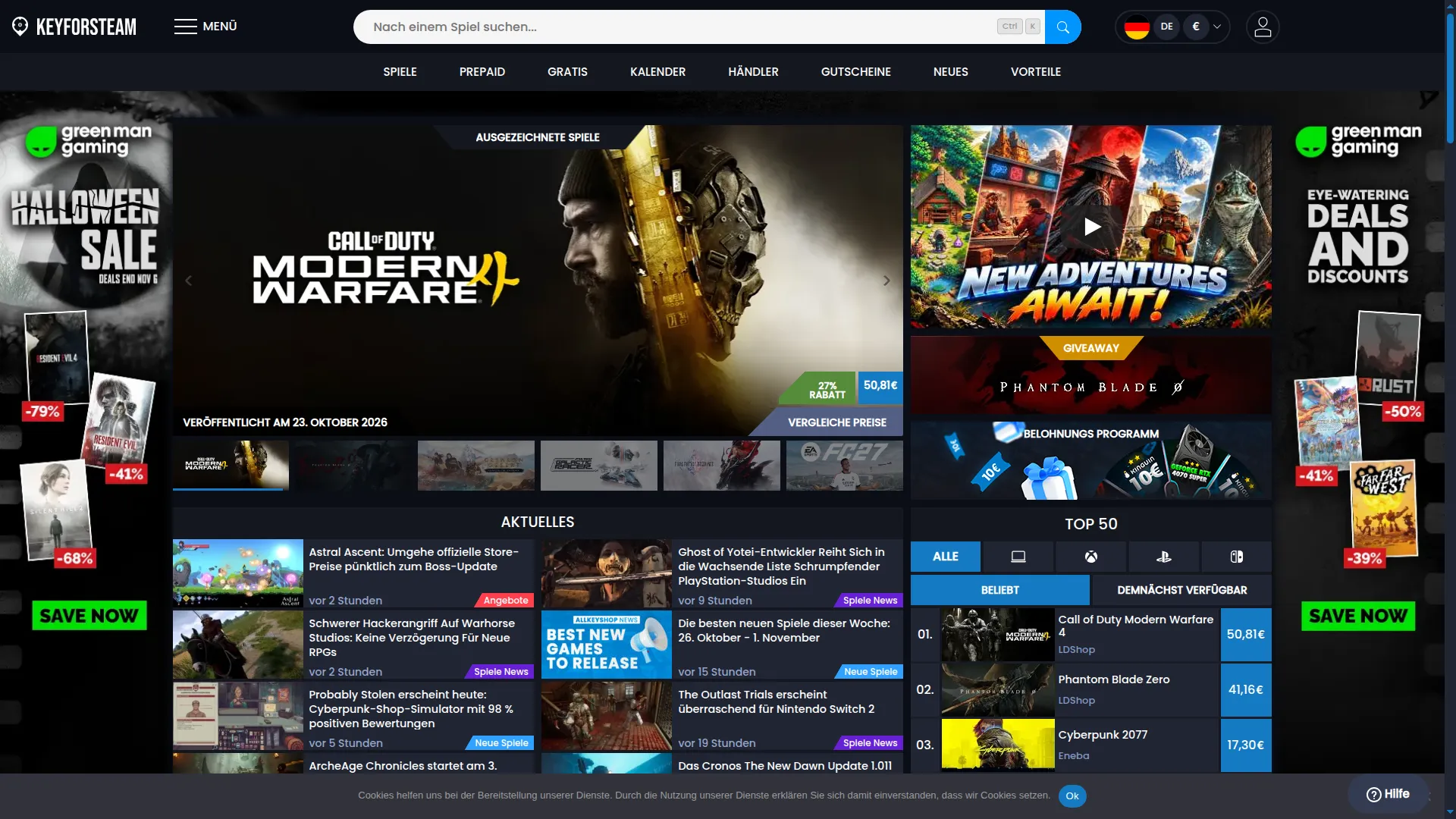Click VERGLEICHE PREISE on featured banner

tap(836, 422)
